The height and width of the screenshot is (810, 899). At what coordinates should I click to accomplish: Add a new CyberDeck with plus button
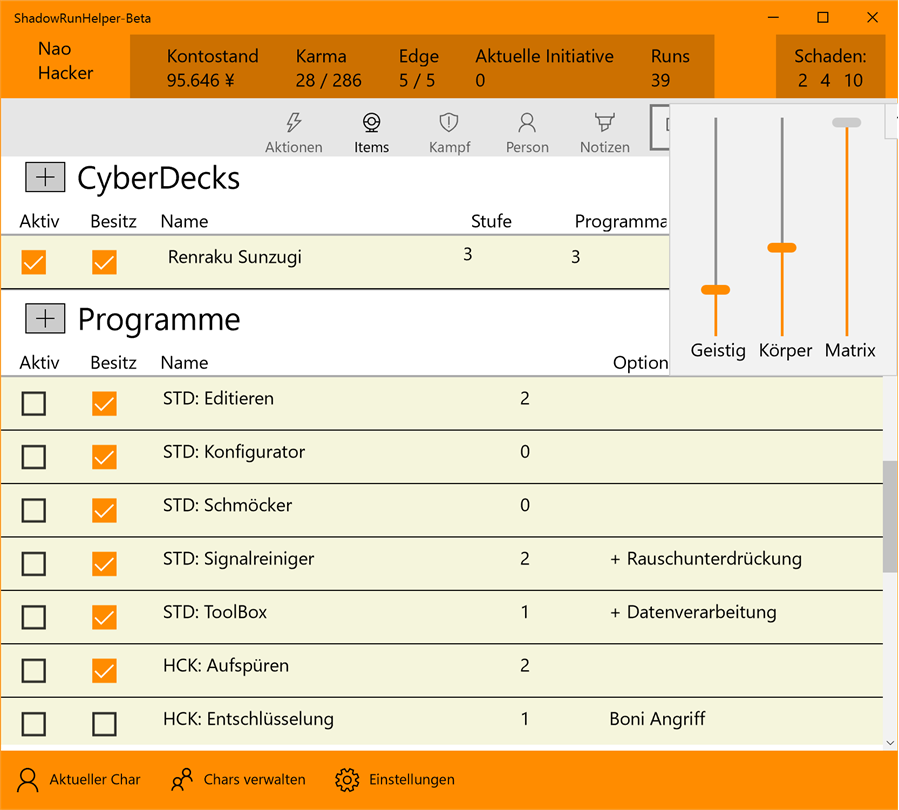(44, 177)
